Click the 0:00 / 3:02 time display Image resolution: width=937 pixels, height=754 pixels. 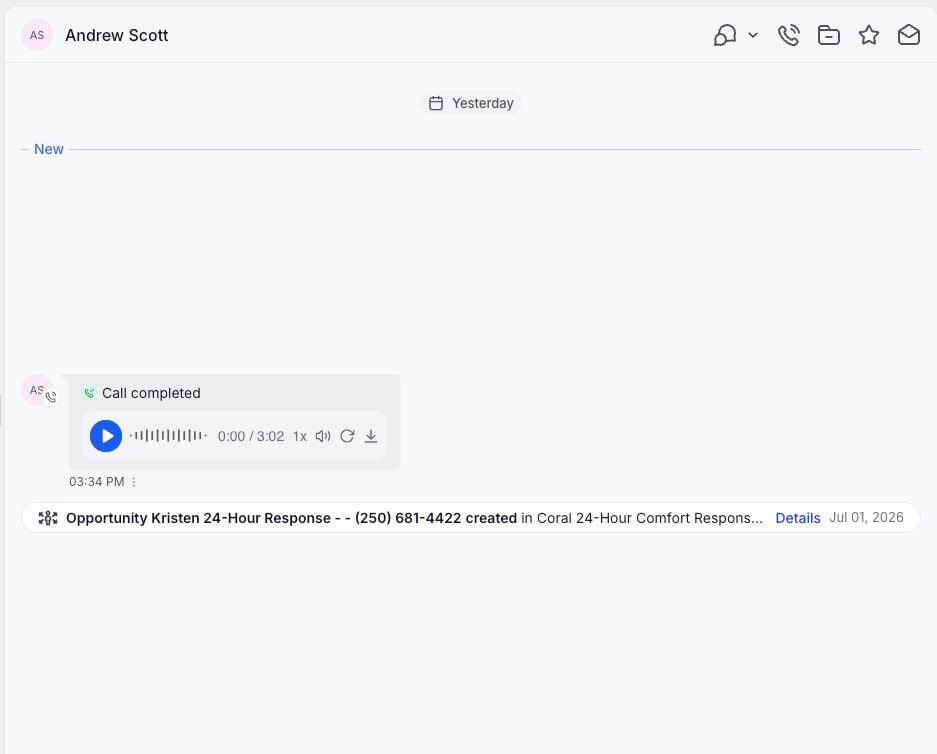251,436
